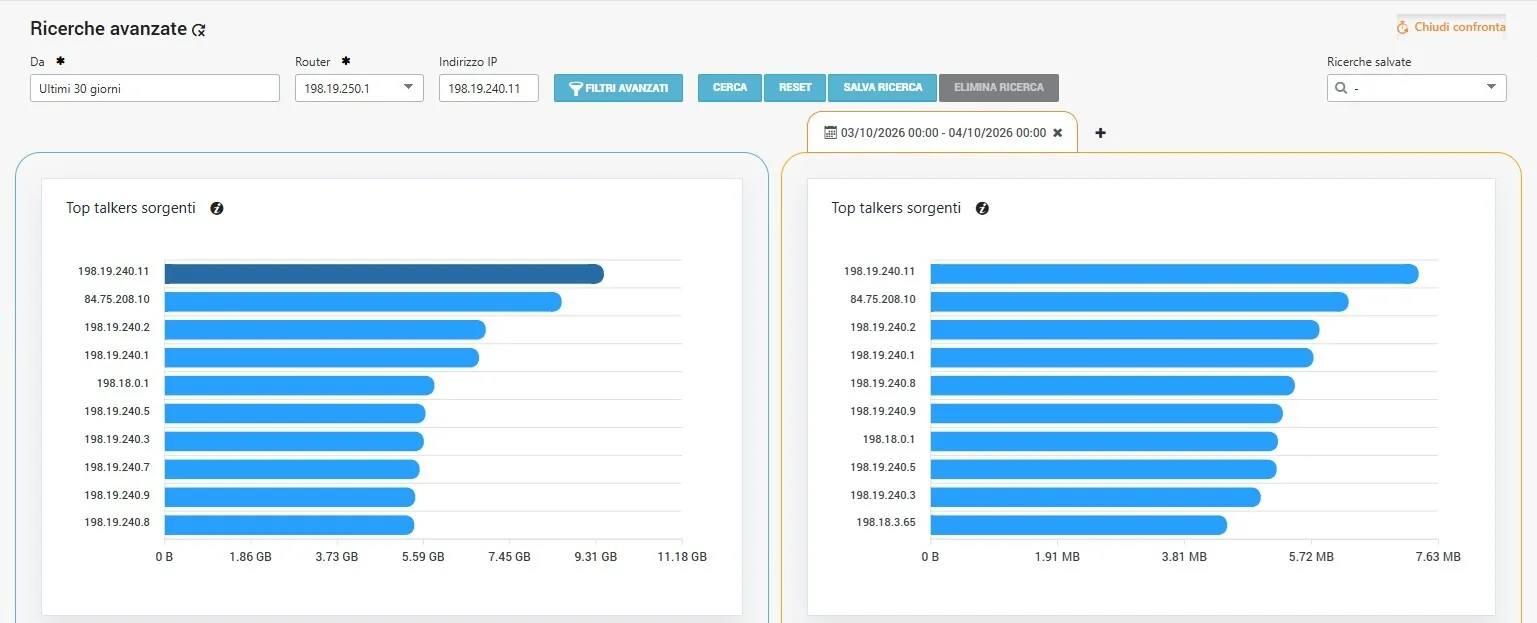
Task: Open the Router dropdown showing 198.19.250.1
Action: [360, 88]
